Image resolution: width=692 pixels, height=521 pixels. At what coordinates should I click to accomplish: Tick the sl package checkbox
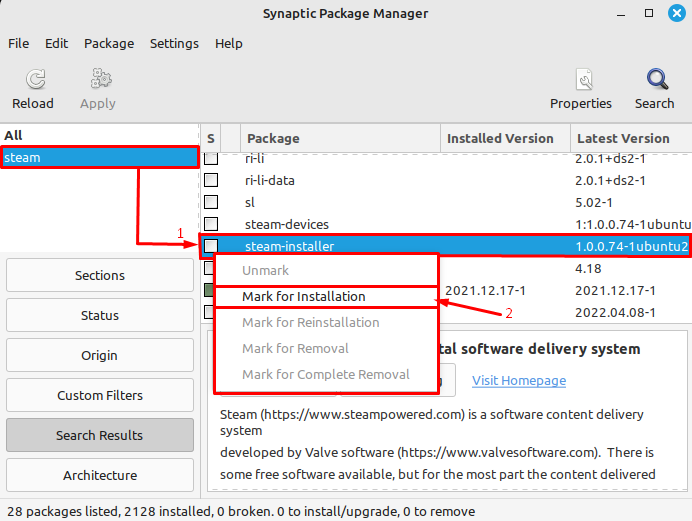click(211, 202)
